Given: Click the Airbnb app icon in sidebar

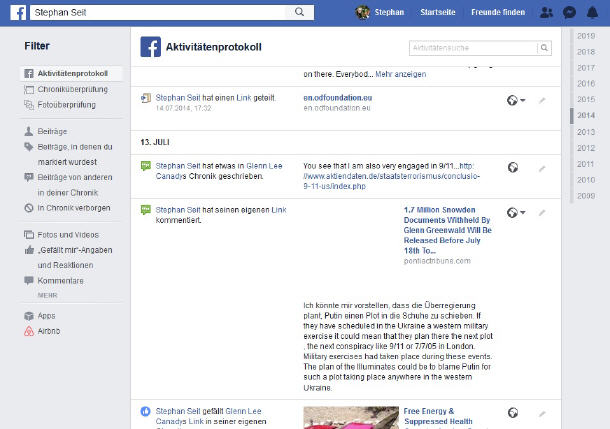Looking at the screenshot, I should point(29,331).
